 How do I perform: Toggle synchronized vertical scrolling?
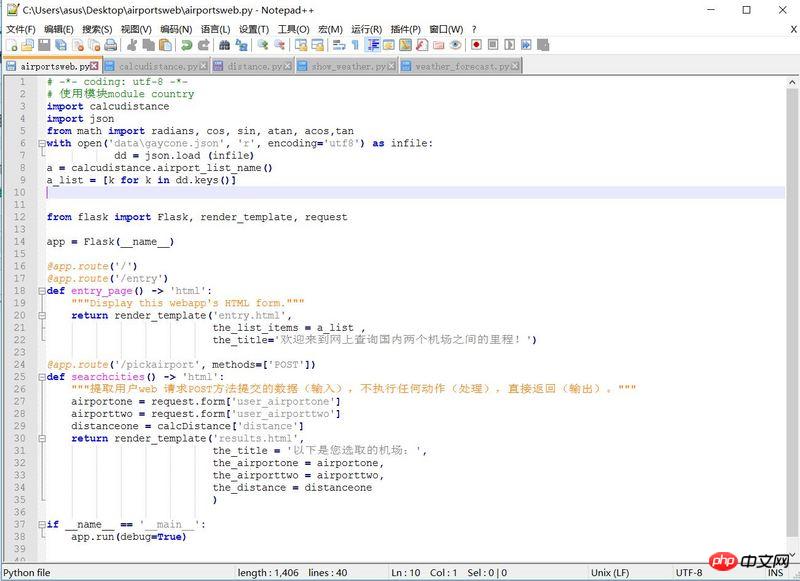click(x=301, y=45)
